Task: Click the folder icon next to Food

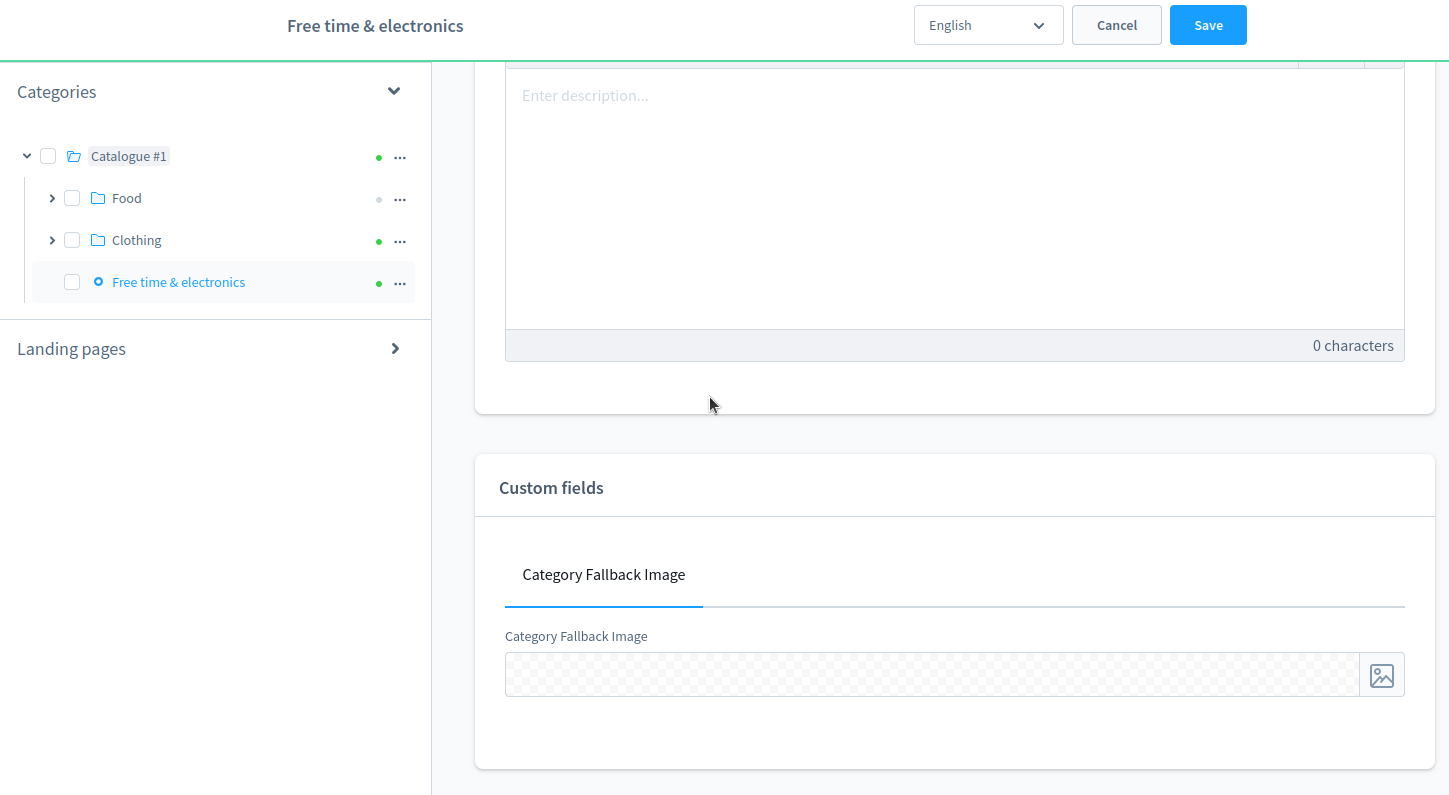Action: point(98,198)
